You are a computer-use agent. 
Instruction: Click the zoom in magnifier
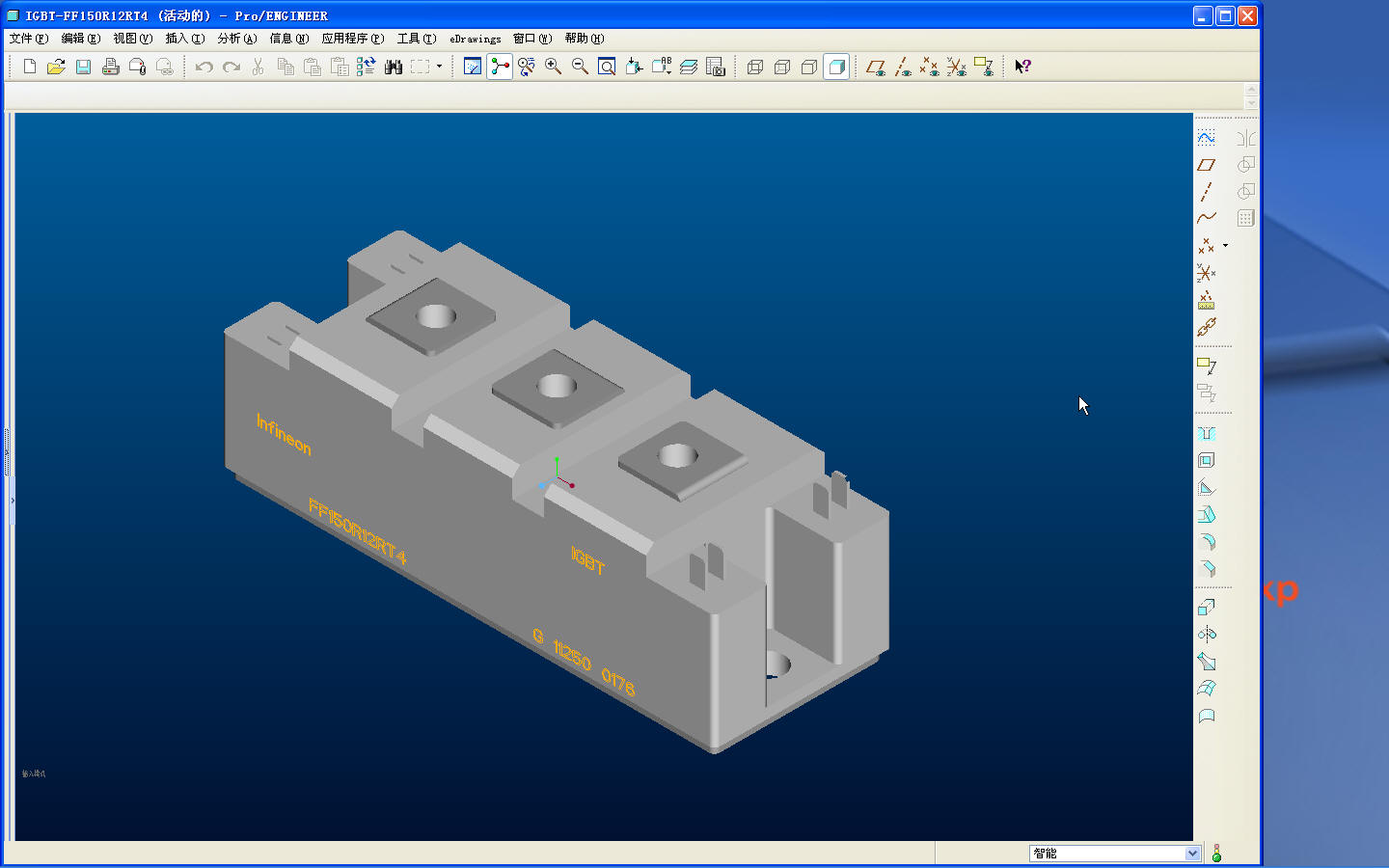coord(553,67)
